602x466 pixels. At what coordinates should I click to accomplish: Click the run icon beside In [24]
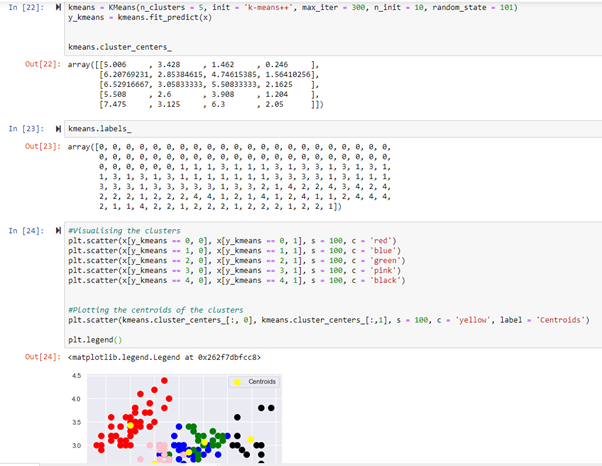[x=58, y=230]
